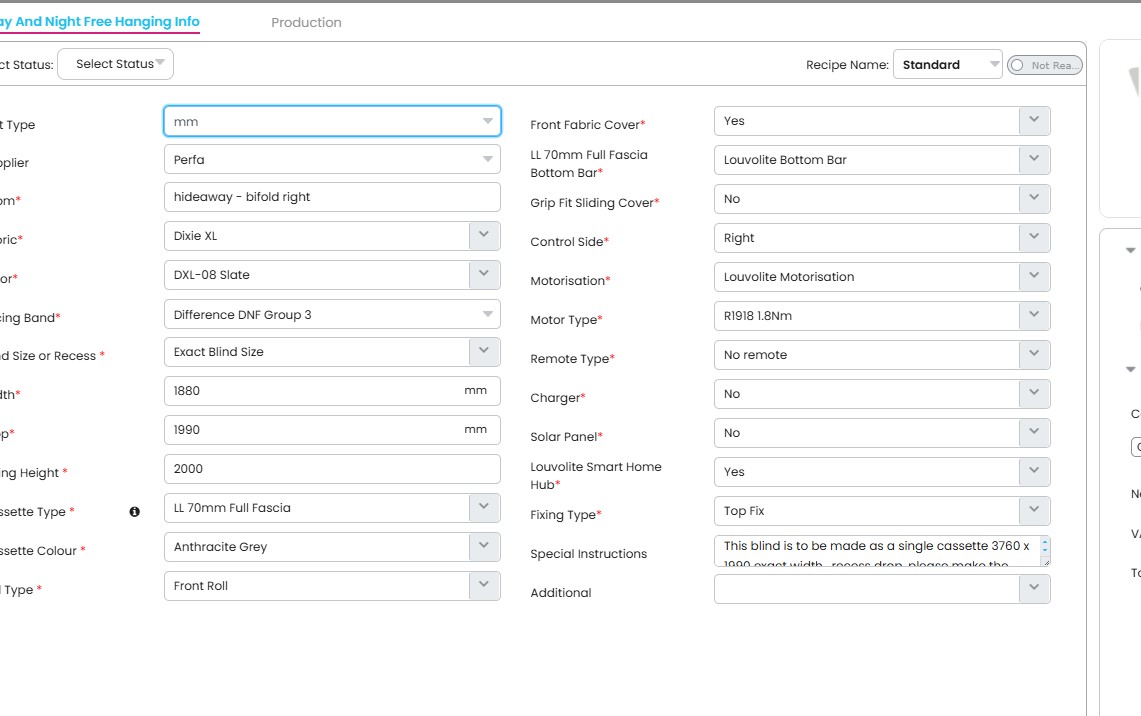The height and width of the screenshot is (716, 1141).
Task: Click the Anthracite Grey cassette colour arrow
Action: tap(484, 547)
